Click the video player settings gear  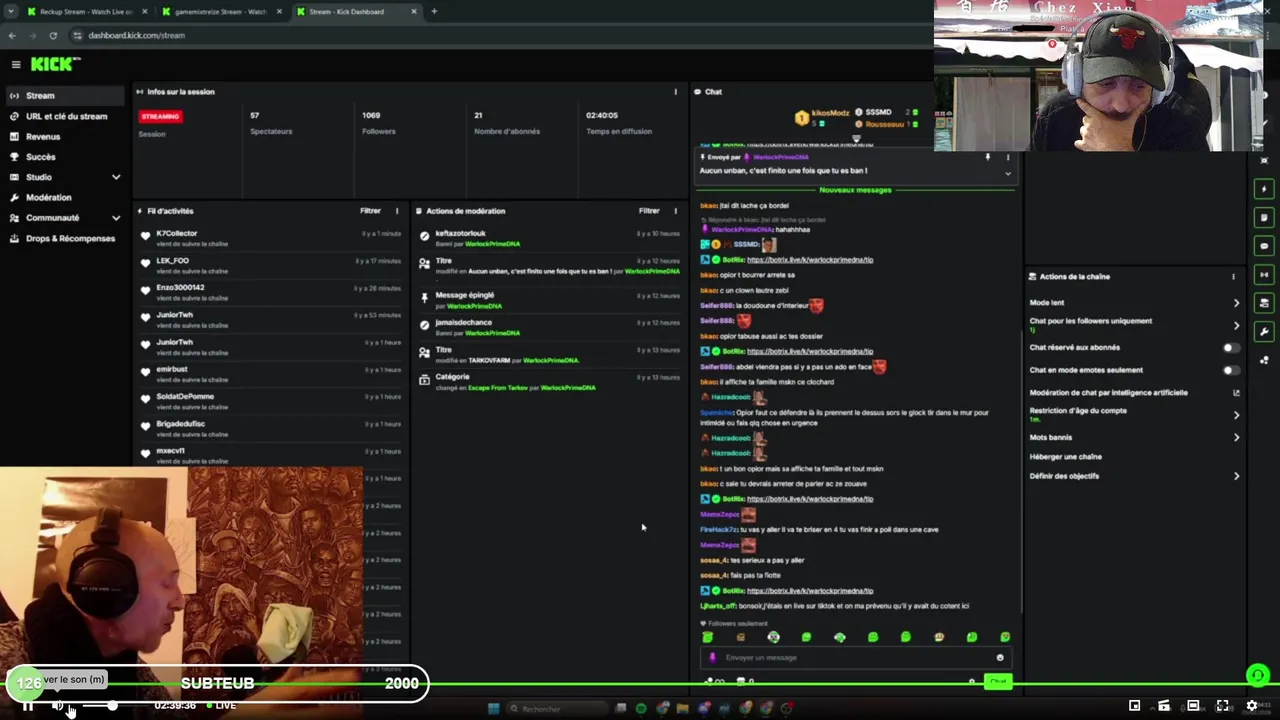click(1251, 705)
